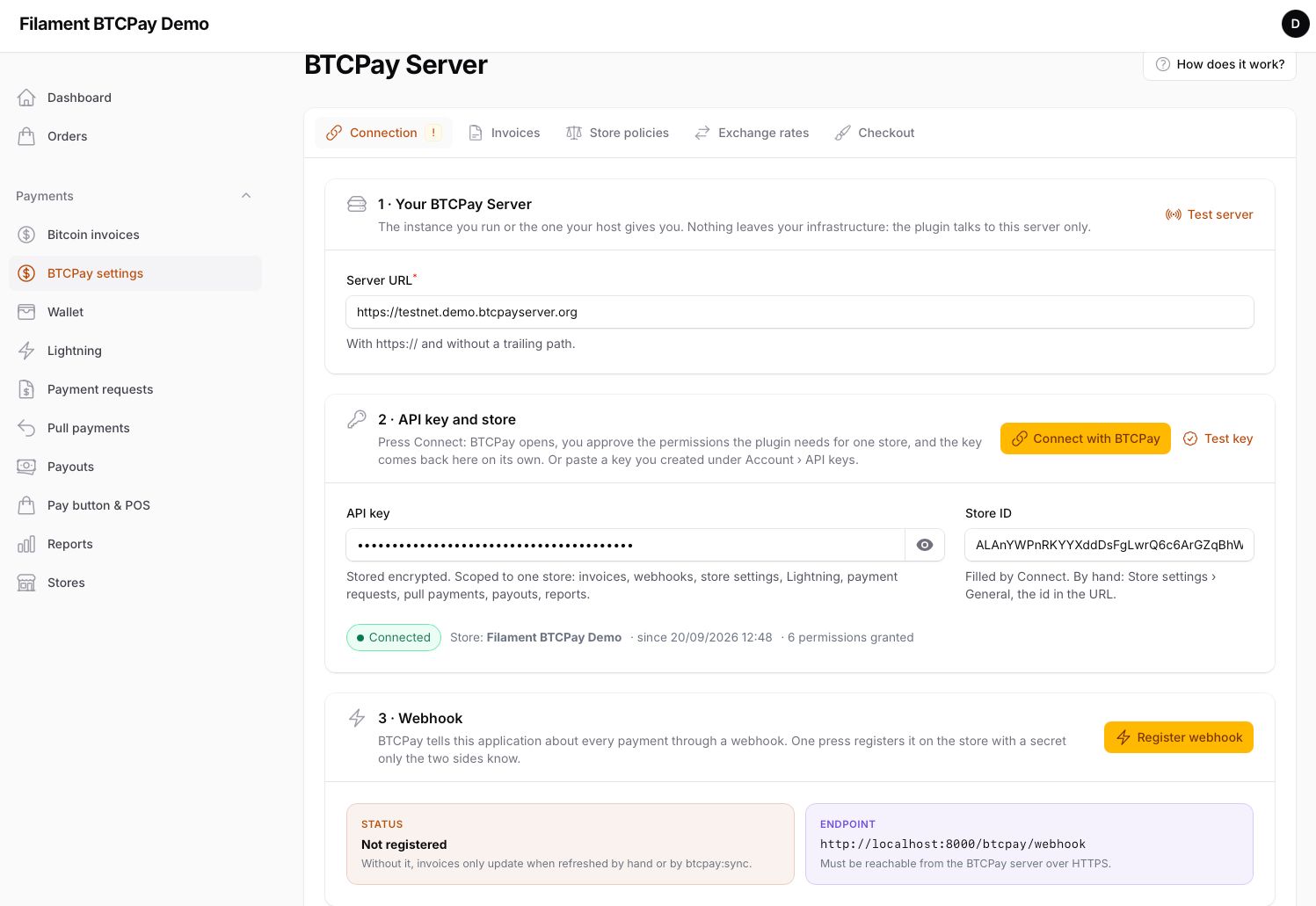Click the Not registered status text

pos(404,844)
